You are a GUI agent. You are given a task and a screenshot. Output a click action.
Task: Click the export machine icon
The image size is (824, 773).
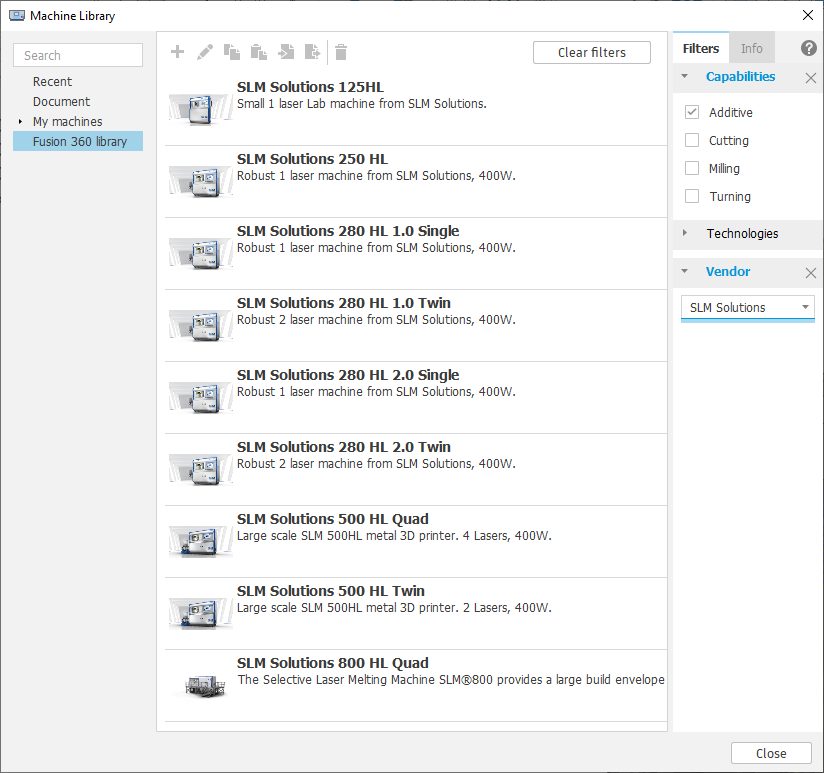click(312, 51)
